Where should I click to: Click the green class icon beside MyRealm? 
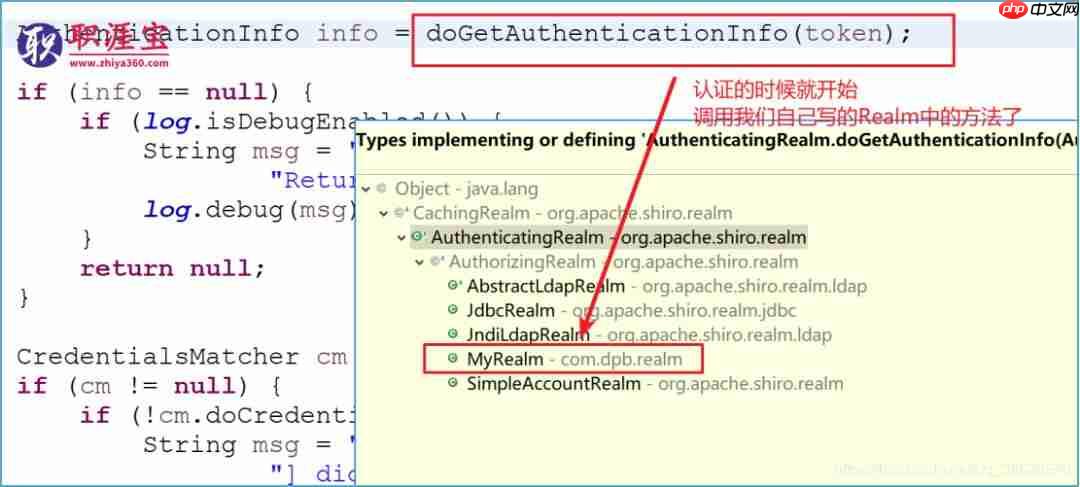(453, 358)
